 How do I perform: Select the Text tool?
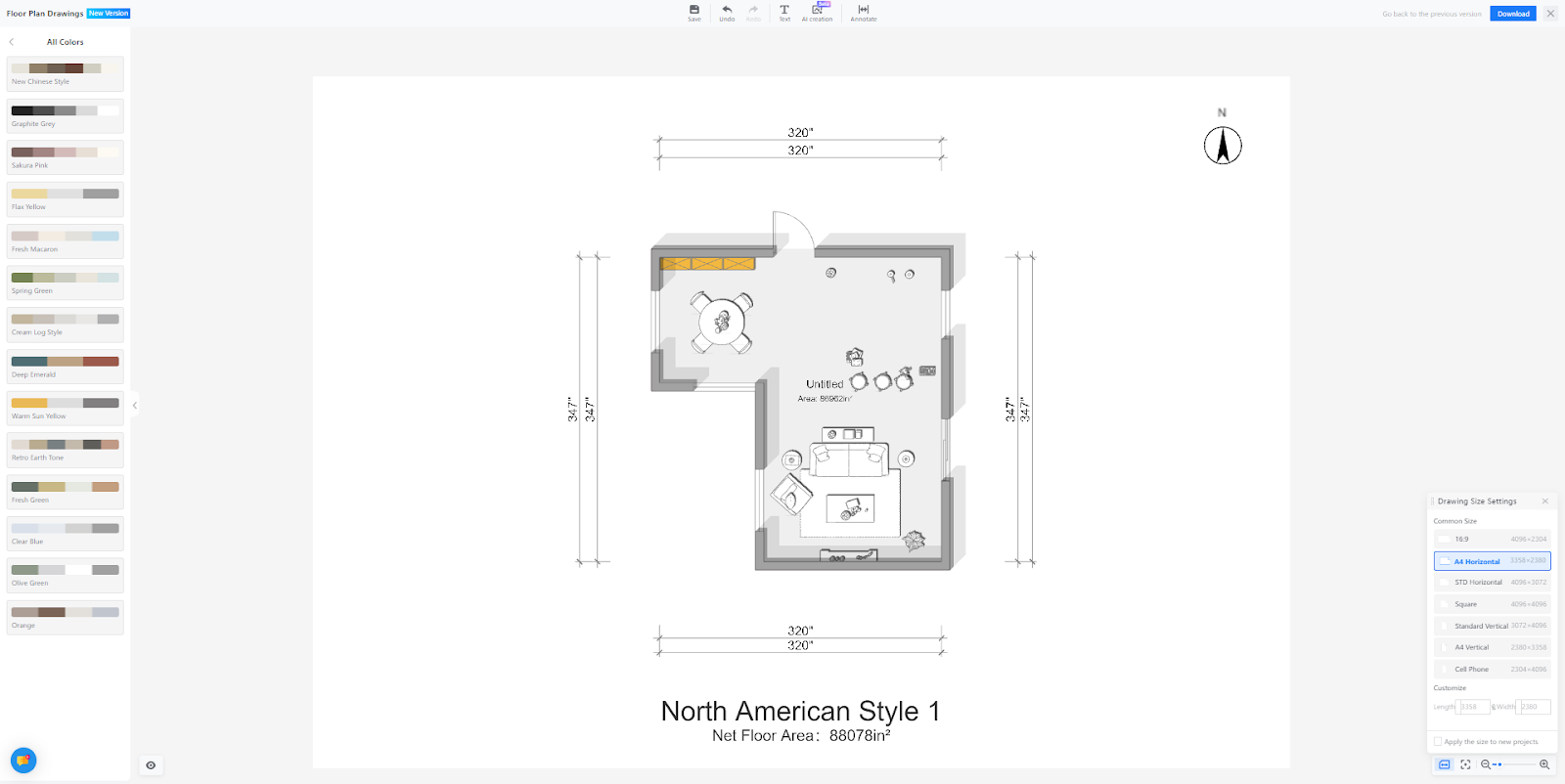tap(784, 13)
